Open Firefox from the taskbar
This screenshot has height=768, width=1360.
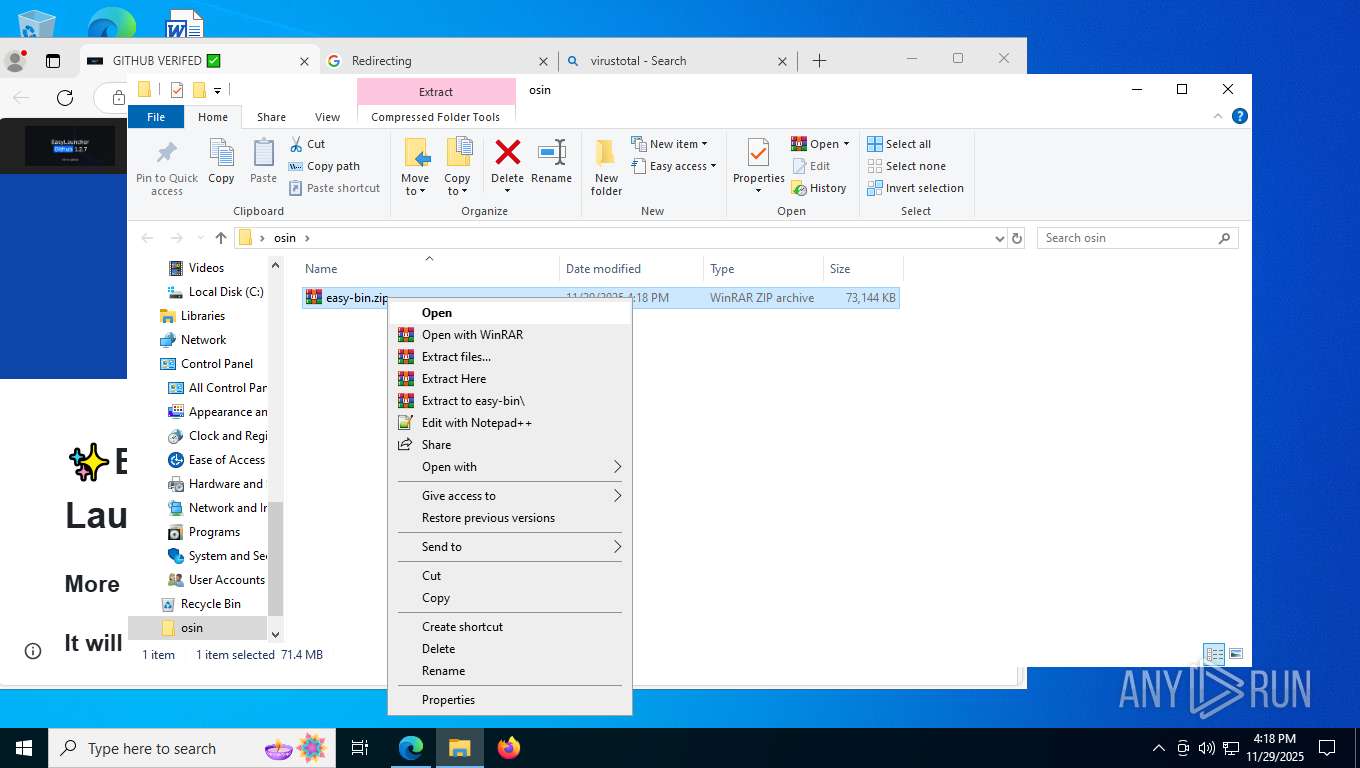click(x=509, y=748)
